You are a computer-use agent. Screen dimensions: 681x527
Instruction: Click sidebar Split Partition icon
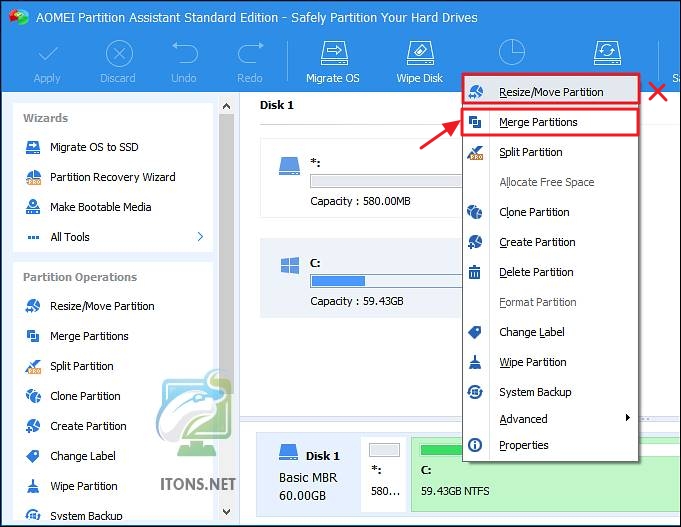(33, 366)
